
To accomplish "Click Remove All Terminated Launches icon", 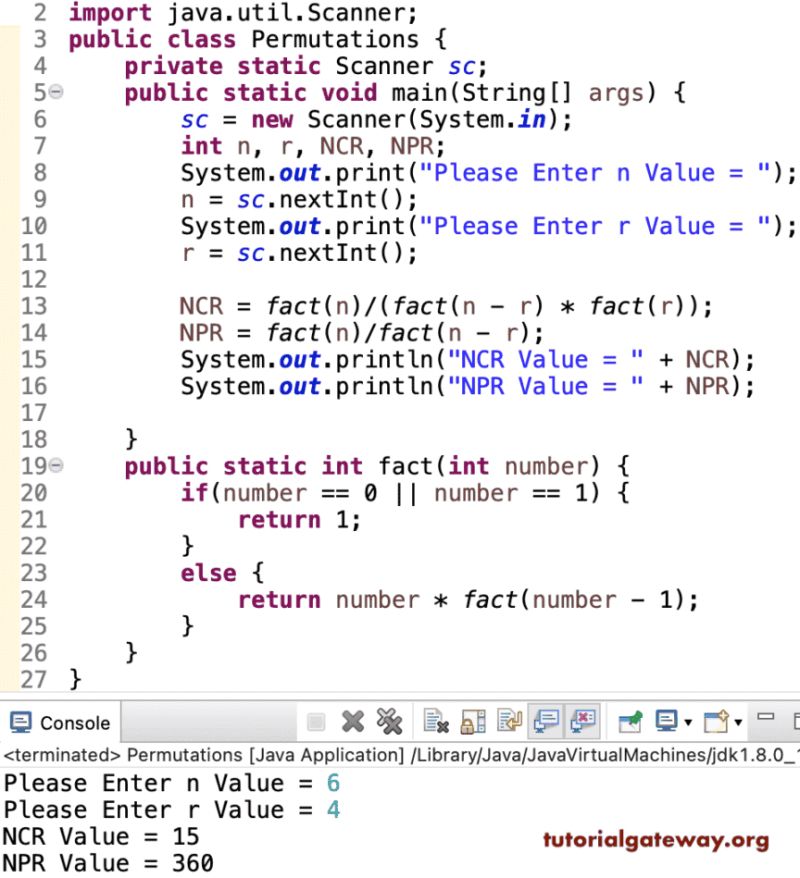I will [x=389, y=722].
